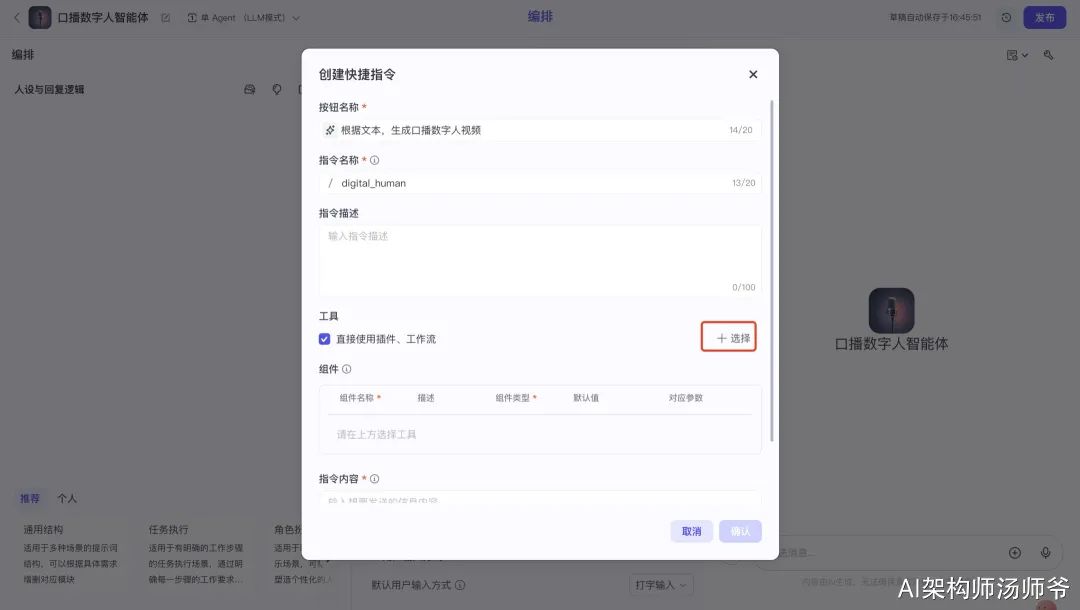Switch to the 个人 prompt tab
This screenshot has width=1080, height=610.
click(67, 498)
